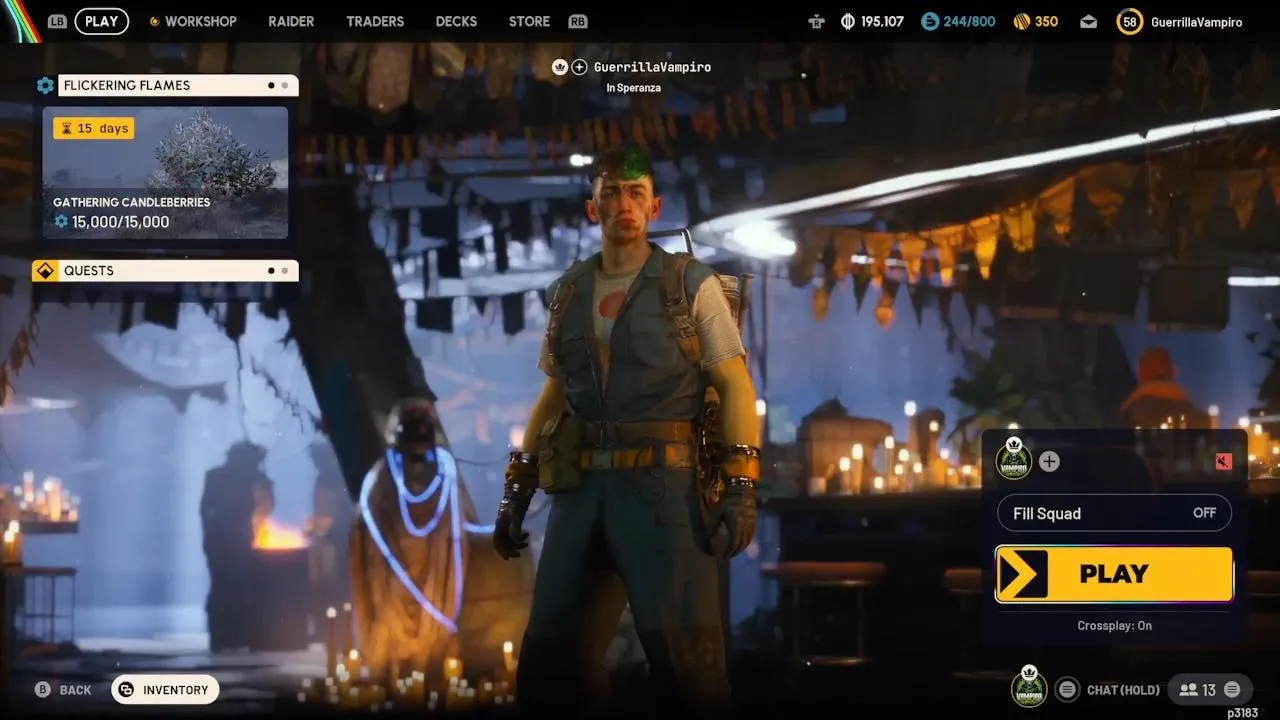Click GuerrillaVampiro username in top bar
The height and width of the screenshot is (720, 1280).
pos(1197,21)
